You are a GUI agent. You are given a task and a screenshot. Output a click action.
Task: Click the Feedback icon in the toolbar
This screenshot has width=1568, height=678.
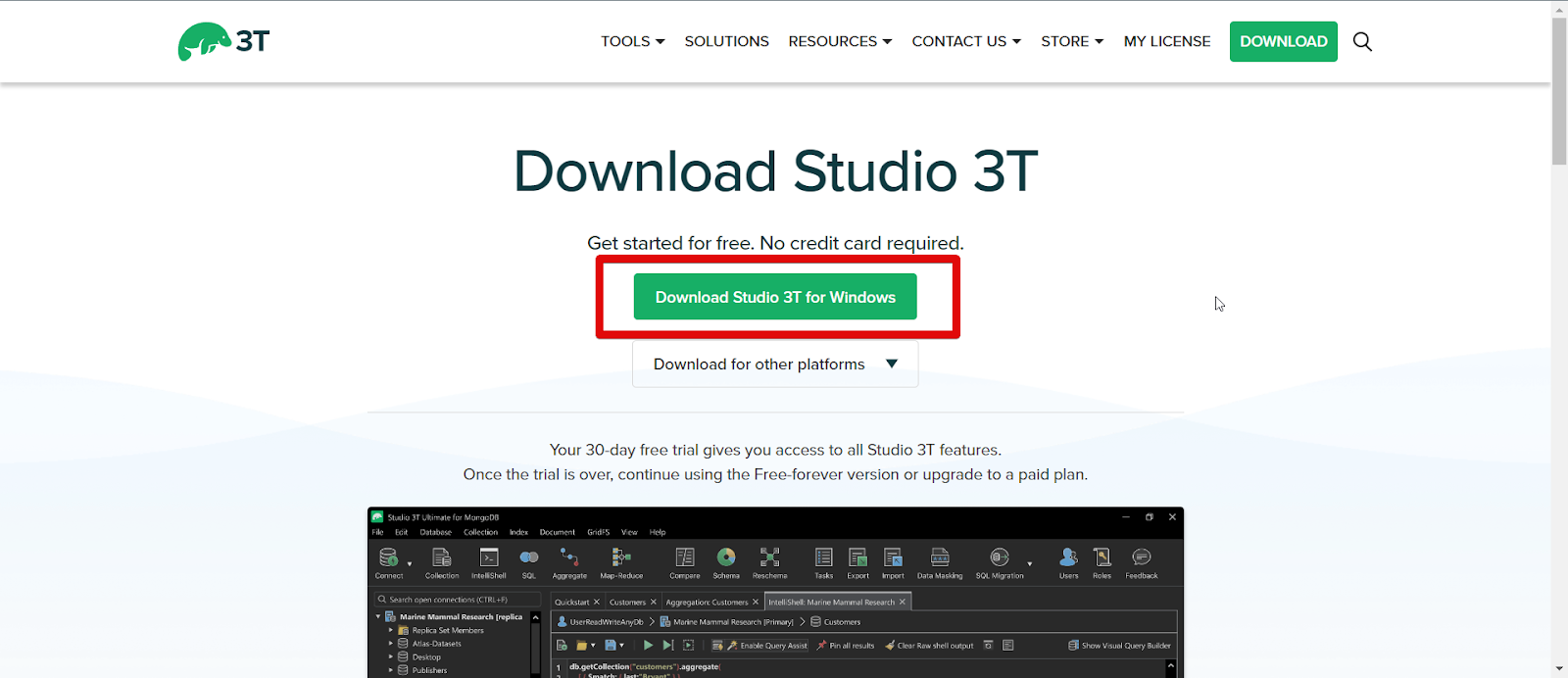tap(1142, 557)
